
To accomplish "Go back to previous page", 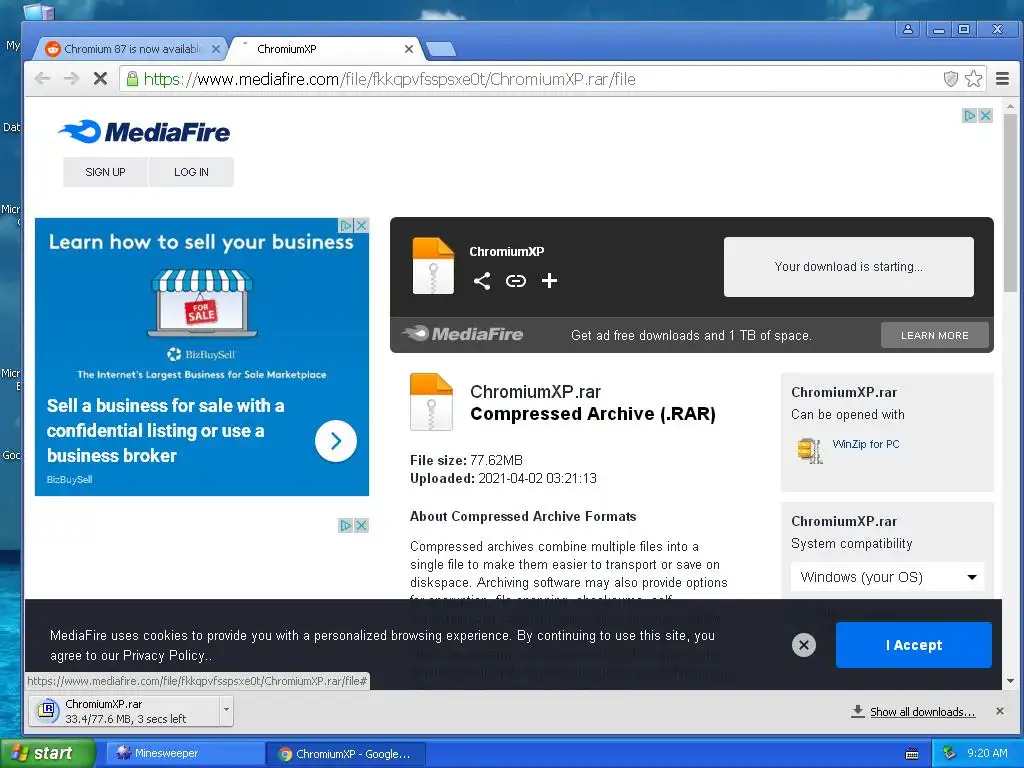I will click(42, 79).
